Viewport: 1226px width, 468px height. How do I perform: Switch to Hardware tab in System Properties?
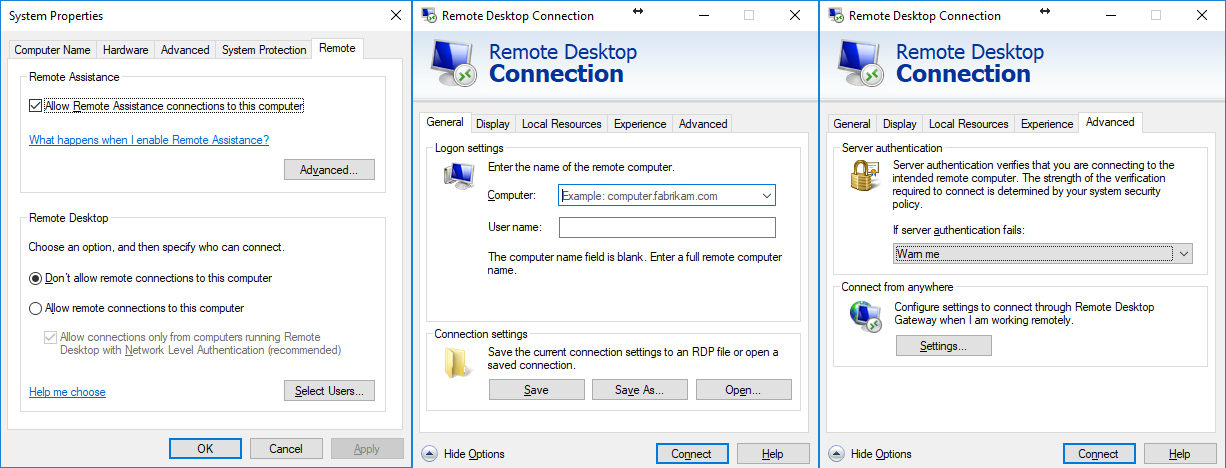126,50
